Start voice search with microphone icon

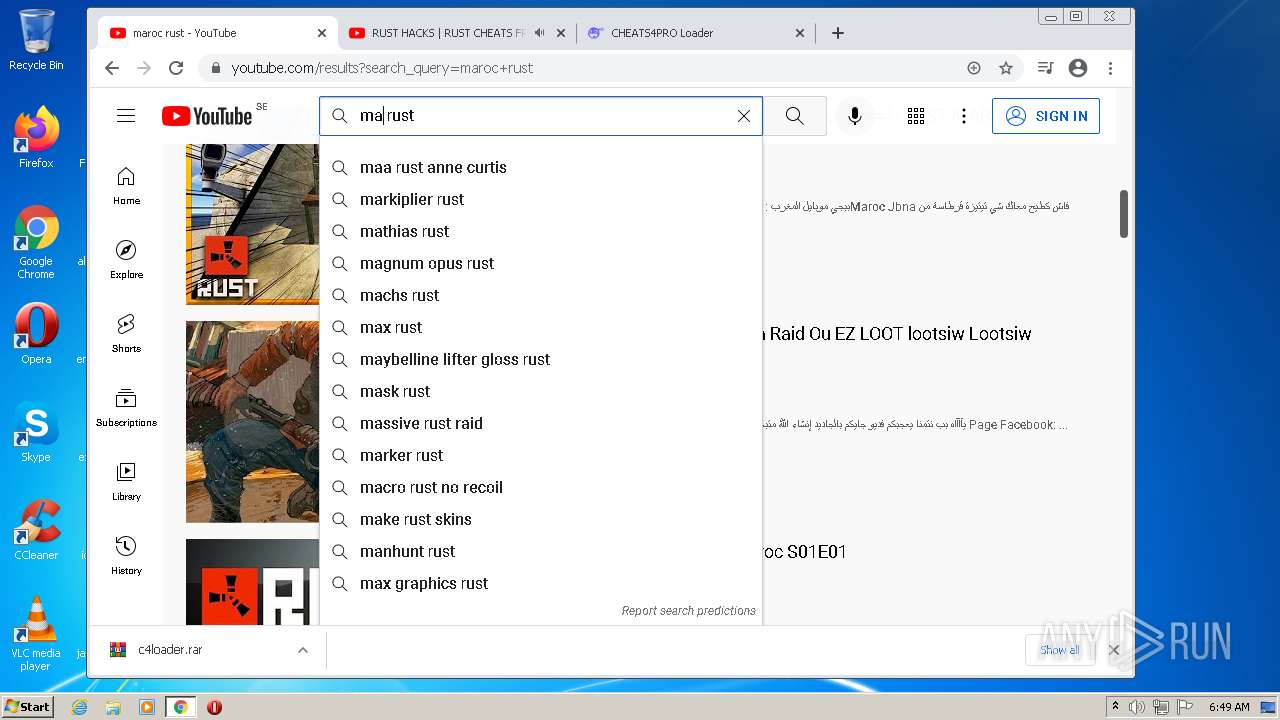pos(855,116)
